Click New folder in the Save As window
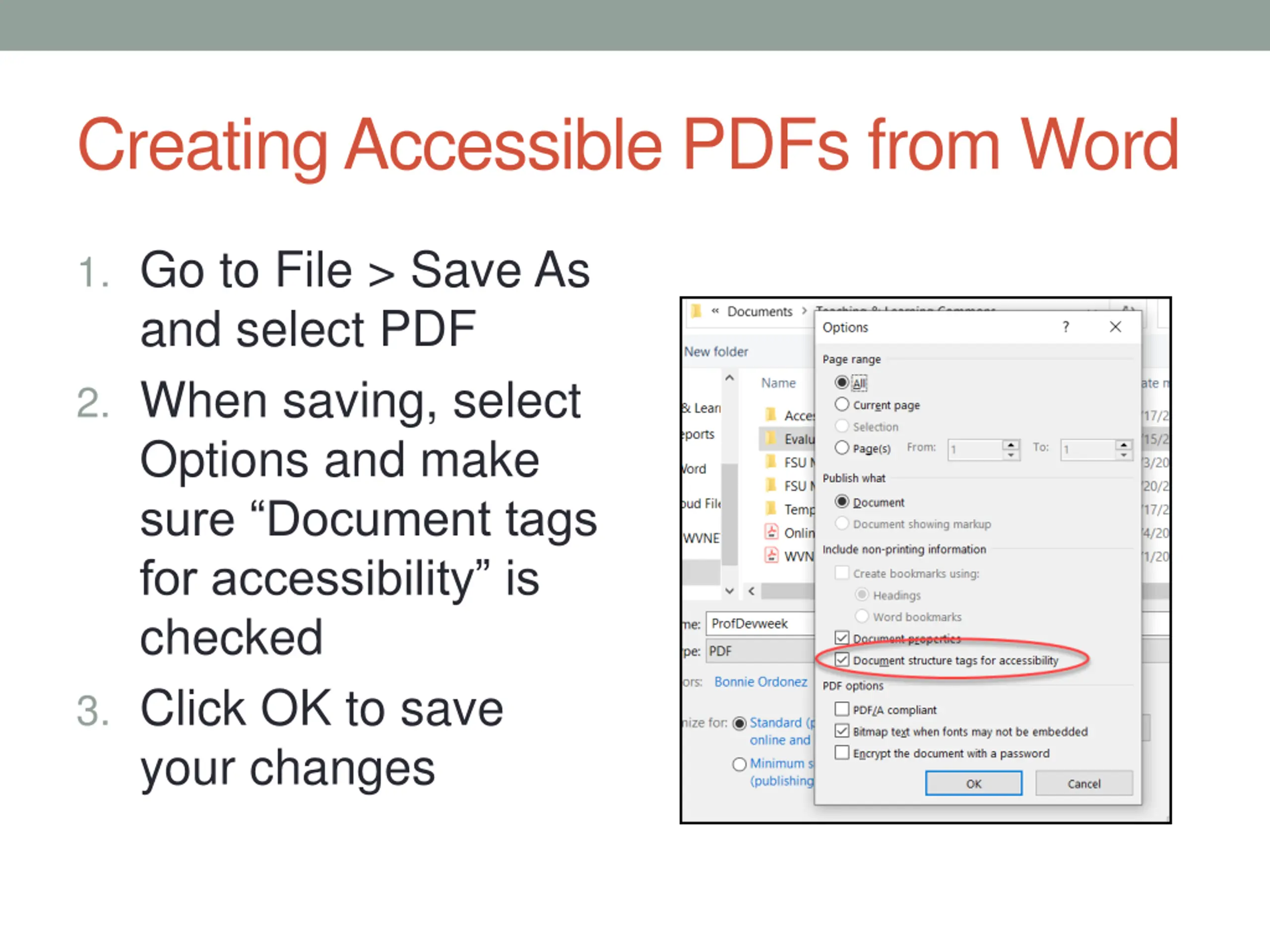This screenshot has width=1270, height=952. click(716, 352)
